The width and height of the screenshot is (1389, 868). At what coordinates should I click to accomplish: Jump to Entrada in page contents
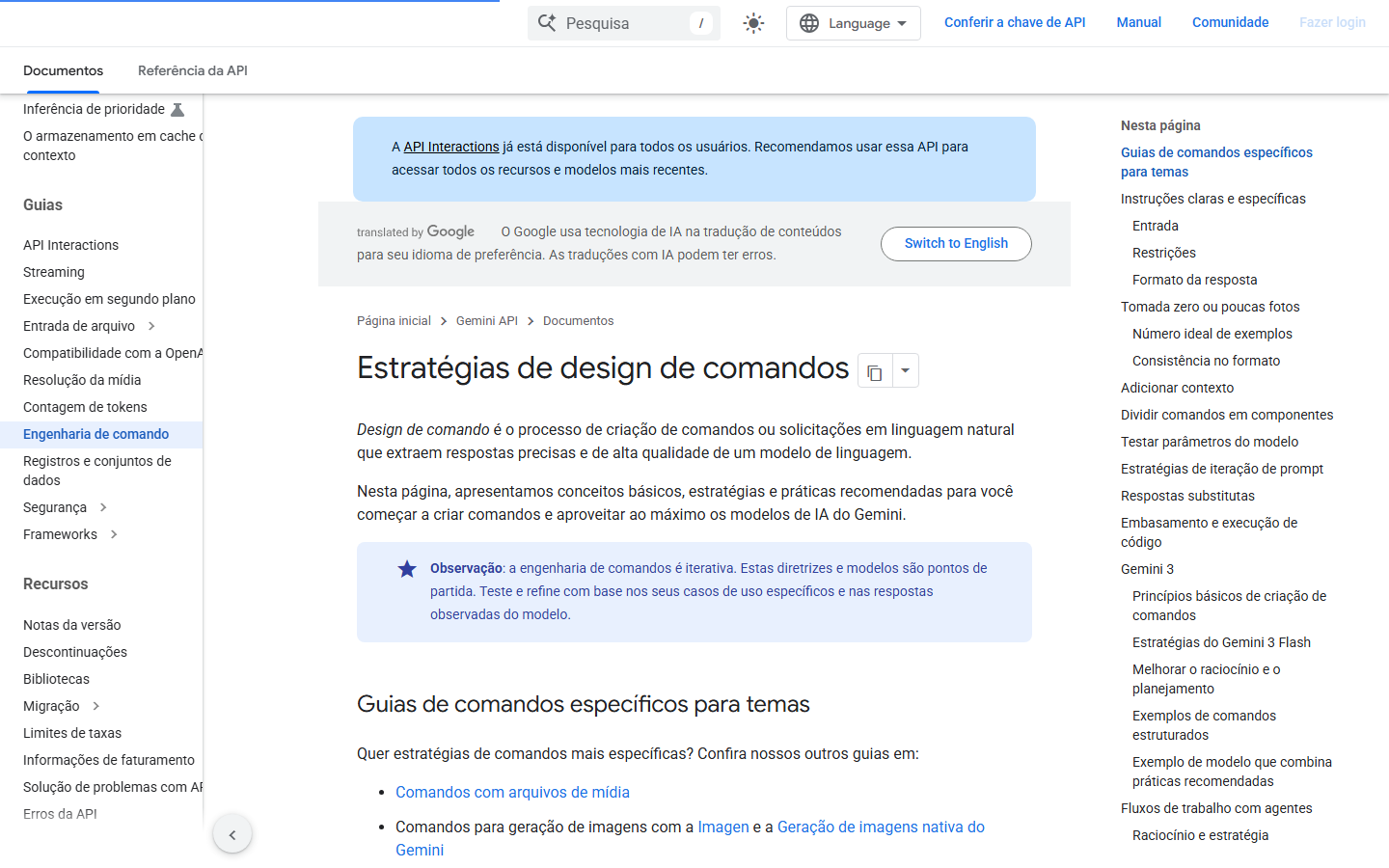click(1156, 226)
